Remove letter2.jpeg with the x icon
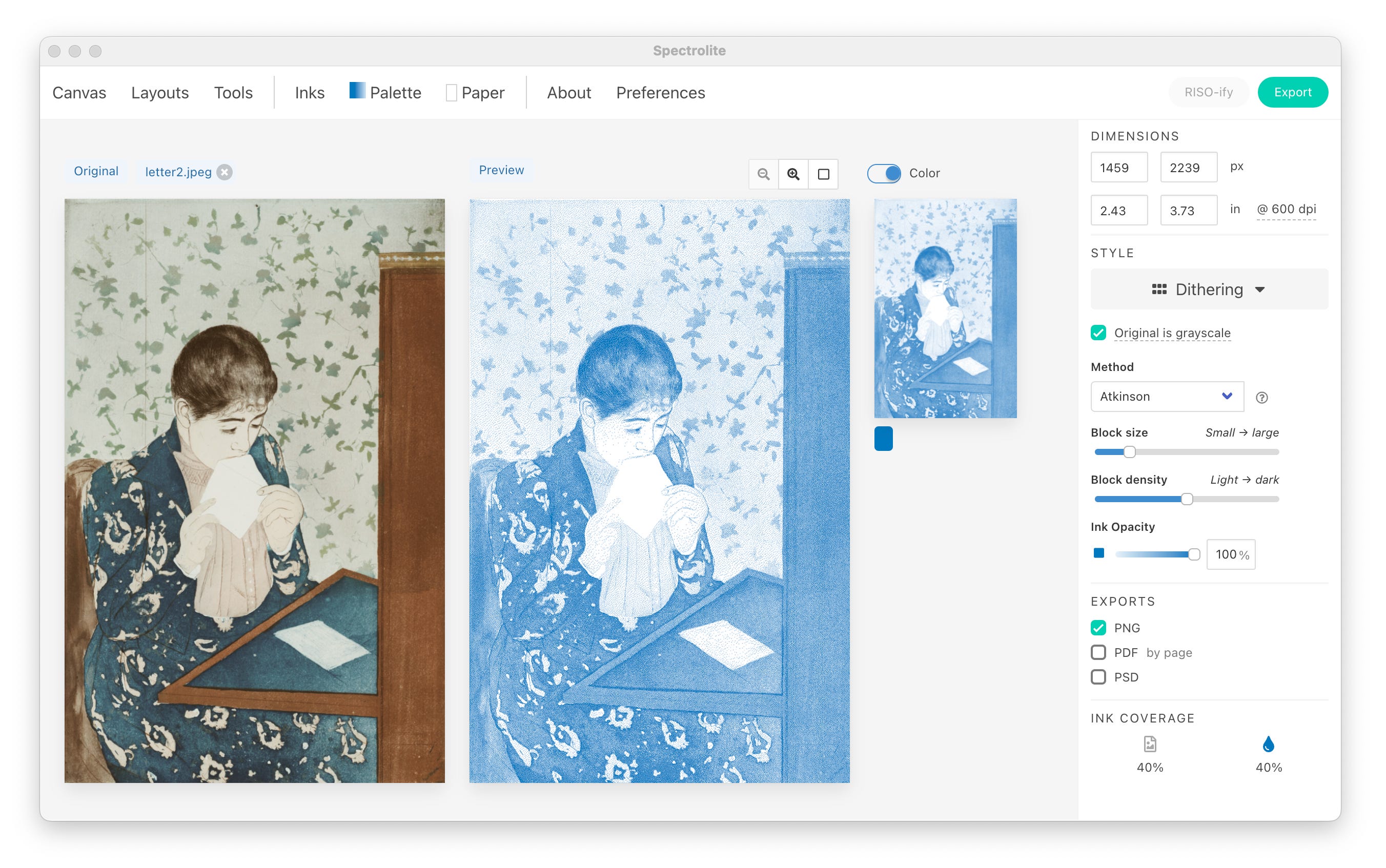This screenshot has height=868, width=1386. click(x=225, y=172)
